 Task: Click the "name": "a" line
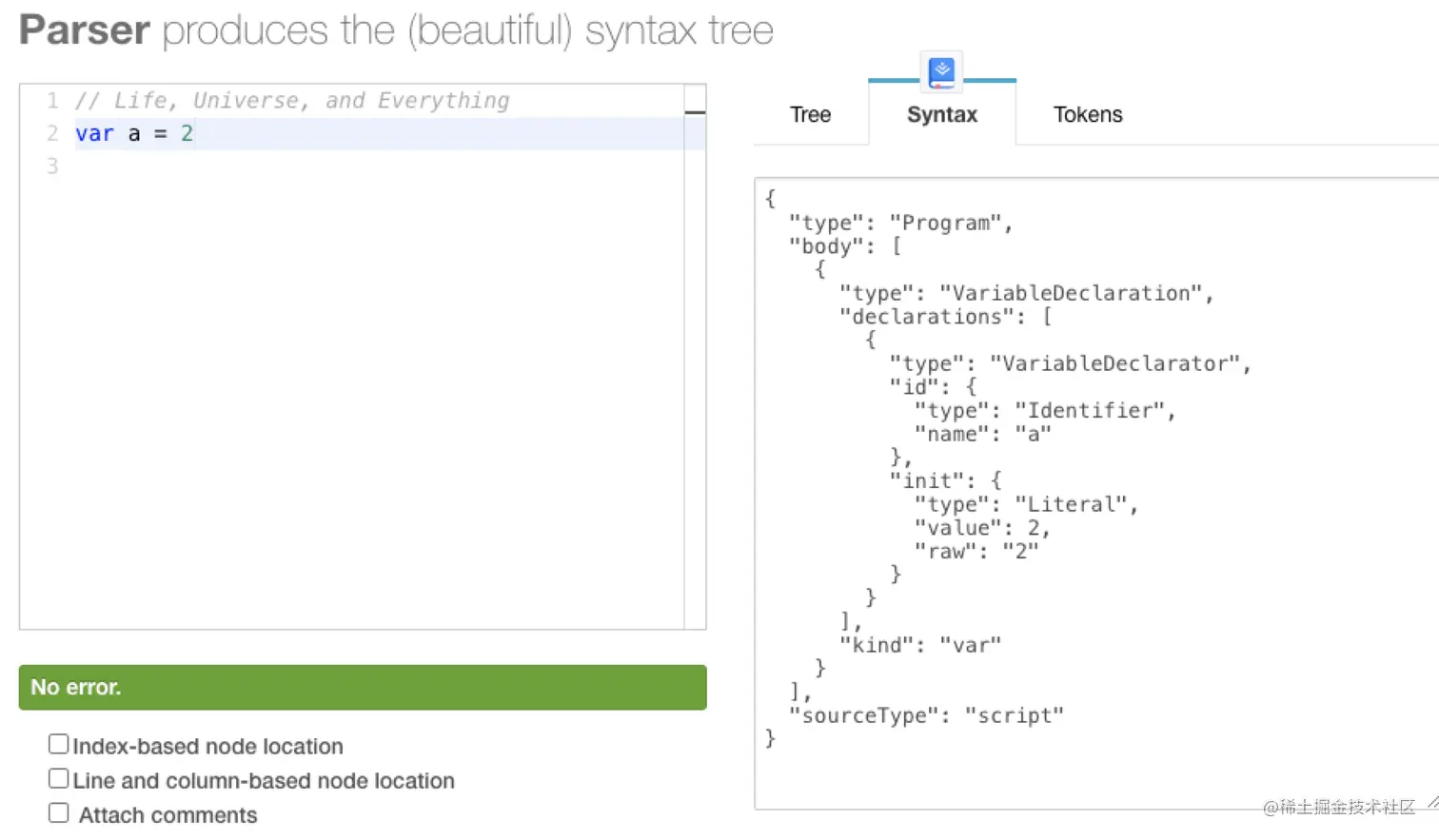pos(982,434)
